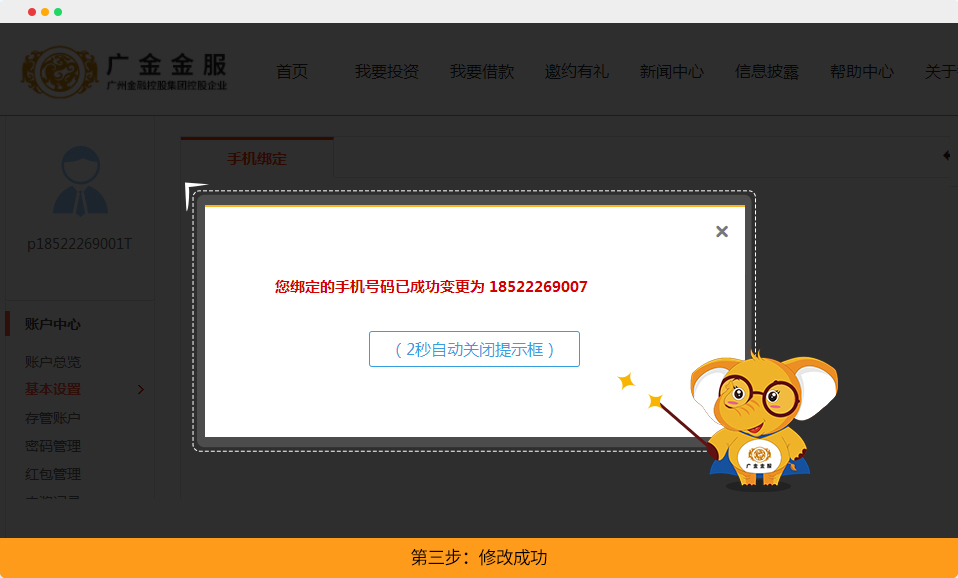Visit the 帮助中心 page

click(x=861, y=72)
